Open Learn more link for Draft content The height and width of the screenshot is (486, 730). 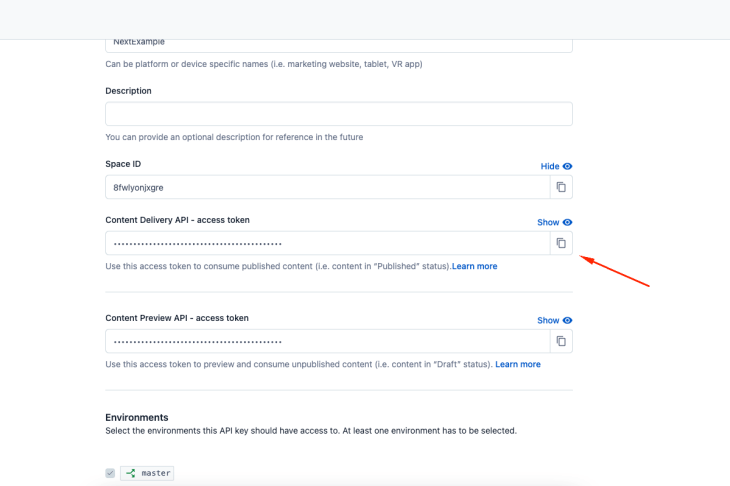[x=518, y=364]
